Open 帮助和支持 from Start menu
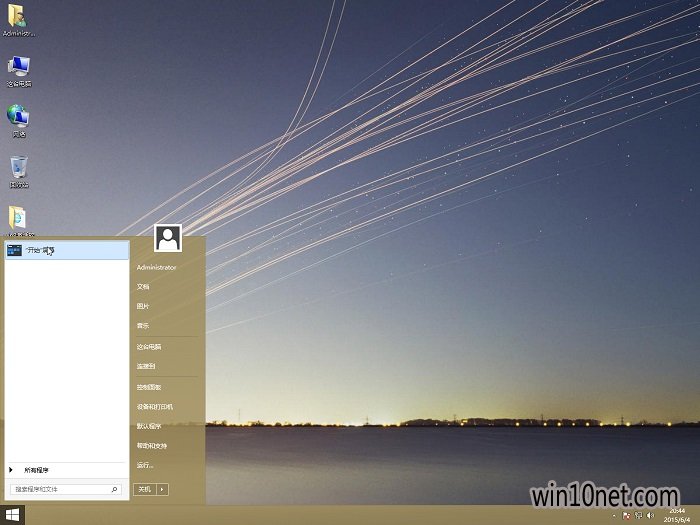The height and width of the screenshot is (525, 700). pyautogui.click(x=152, y=445)
